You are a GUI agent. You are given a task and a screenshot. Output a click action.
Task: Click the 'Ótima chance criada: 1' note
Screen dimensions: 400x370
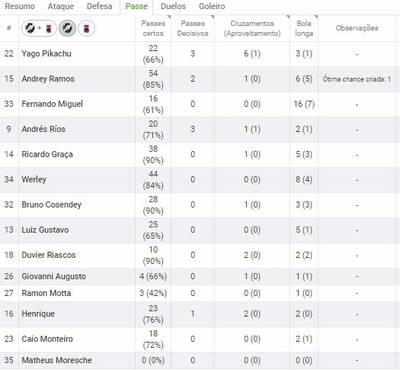tap(357, 79)
